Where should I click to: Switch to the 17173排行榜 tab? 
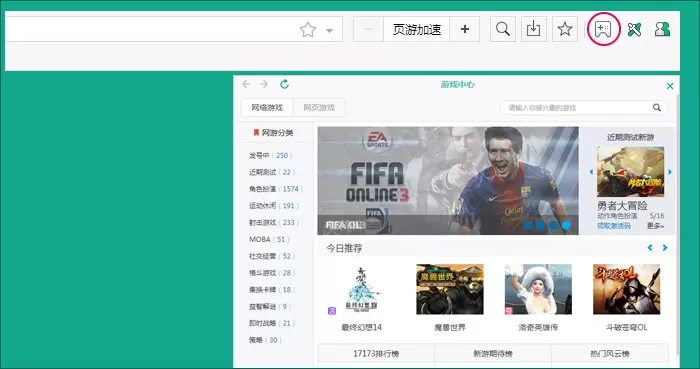[x=376, y=353]
